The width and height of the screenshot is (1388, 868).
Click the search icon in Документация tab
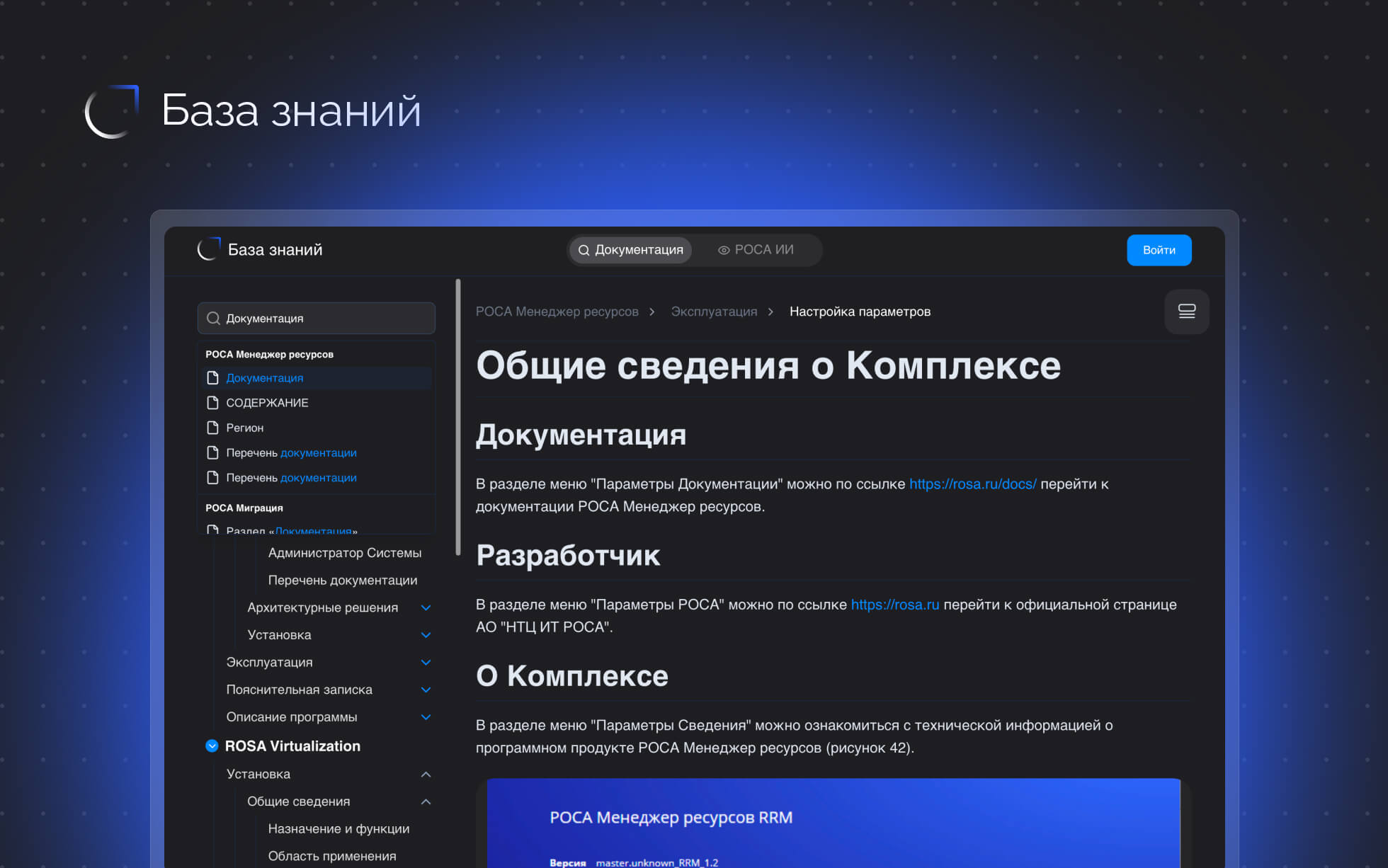(584, 250)
